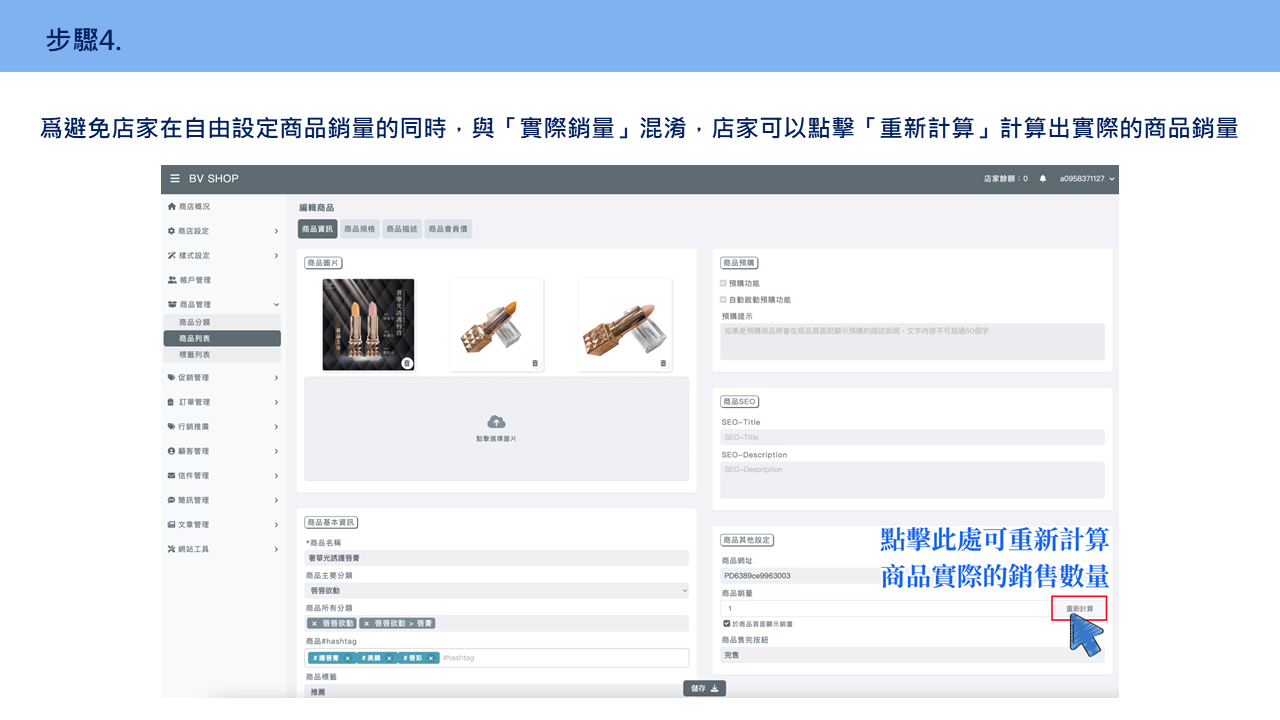Delete the dark twin-lipstick product image

pos(407,363)
